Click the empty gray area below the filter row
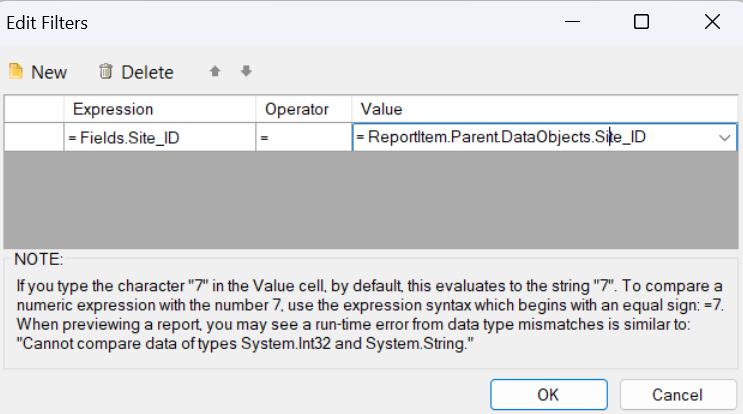The width and height of the screenshot is (743, 414). click(370, 200)
